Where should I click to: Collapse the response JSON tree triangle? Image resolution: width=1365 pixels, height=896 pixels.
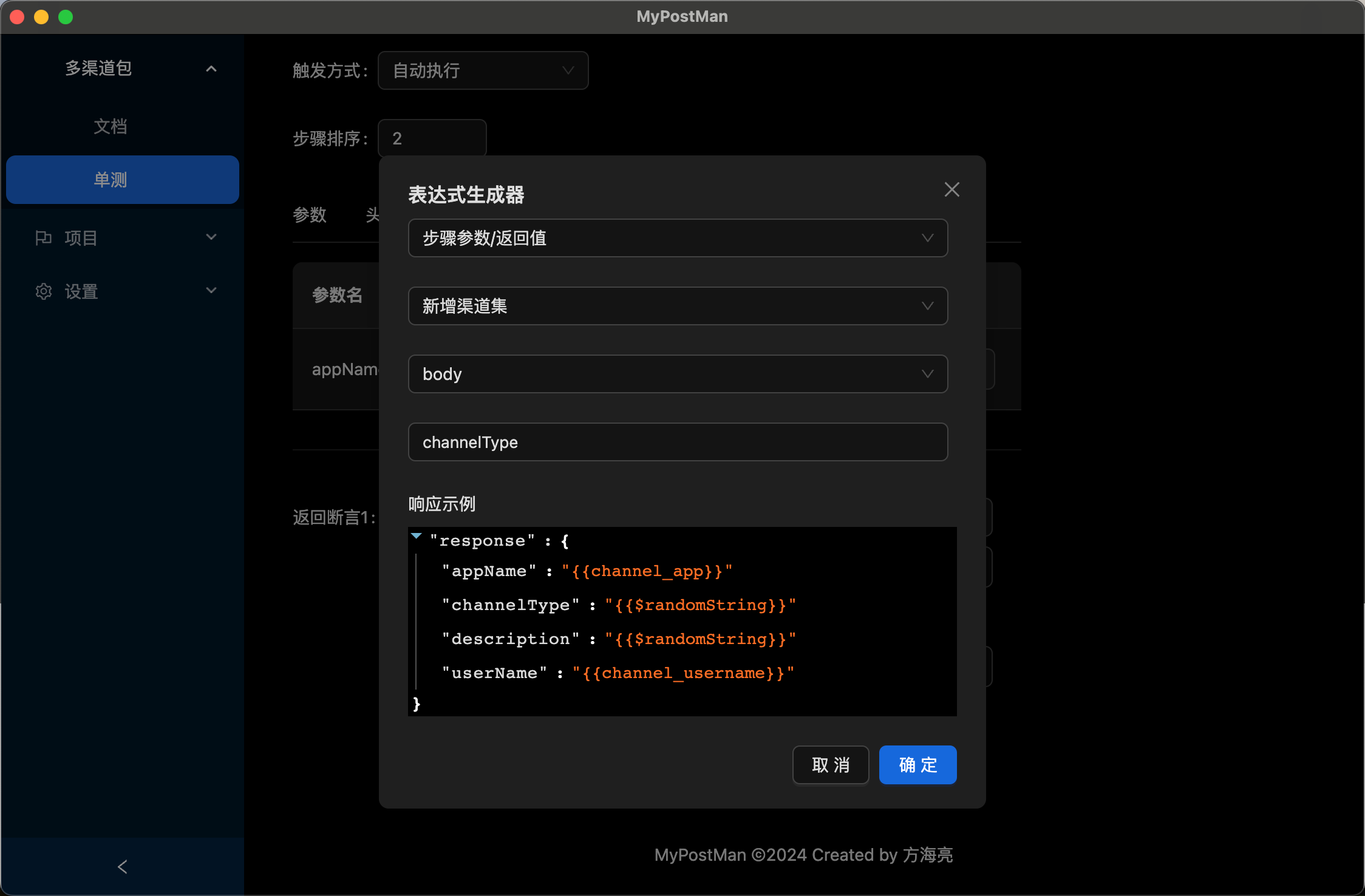(x=417, y=536)
